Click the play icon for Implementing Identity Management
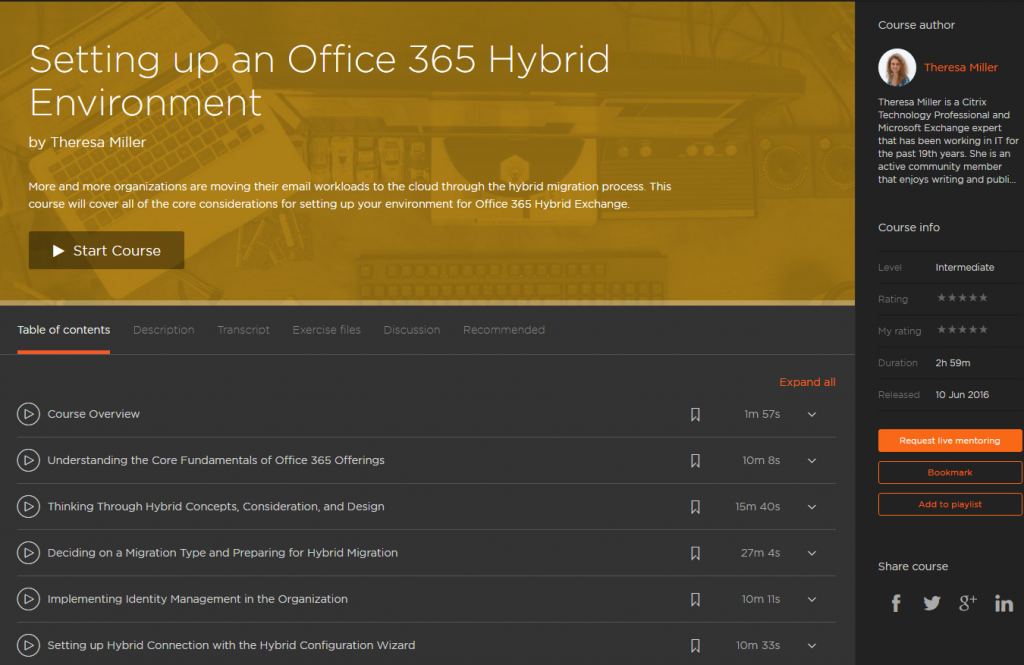Viewport: 1024px width, 665px height. tap(28, 599)
